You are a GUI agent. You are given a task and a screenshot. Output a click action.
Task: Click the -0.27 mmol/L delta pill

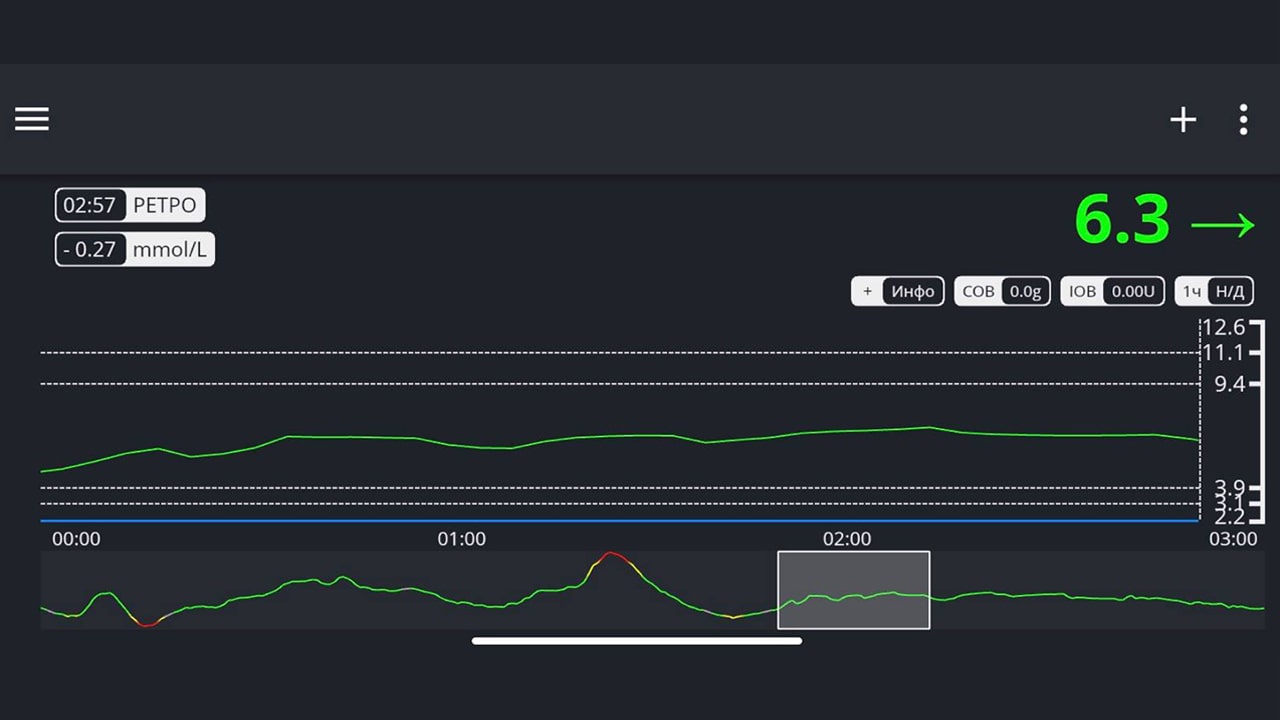[x=135, y=249]
